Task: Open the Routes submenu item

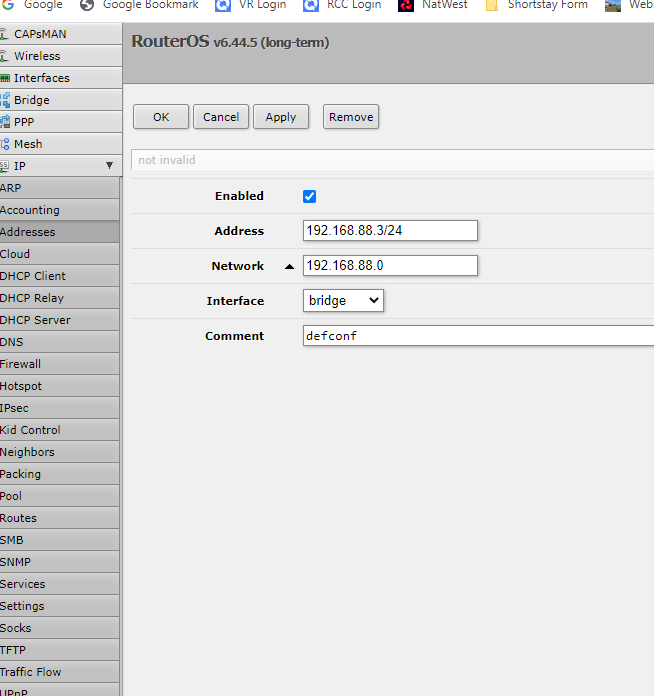Action: [x=59, y=518]
